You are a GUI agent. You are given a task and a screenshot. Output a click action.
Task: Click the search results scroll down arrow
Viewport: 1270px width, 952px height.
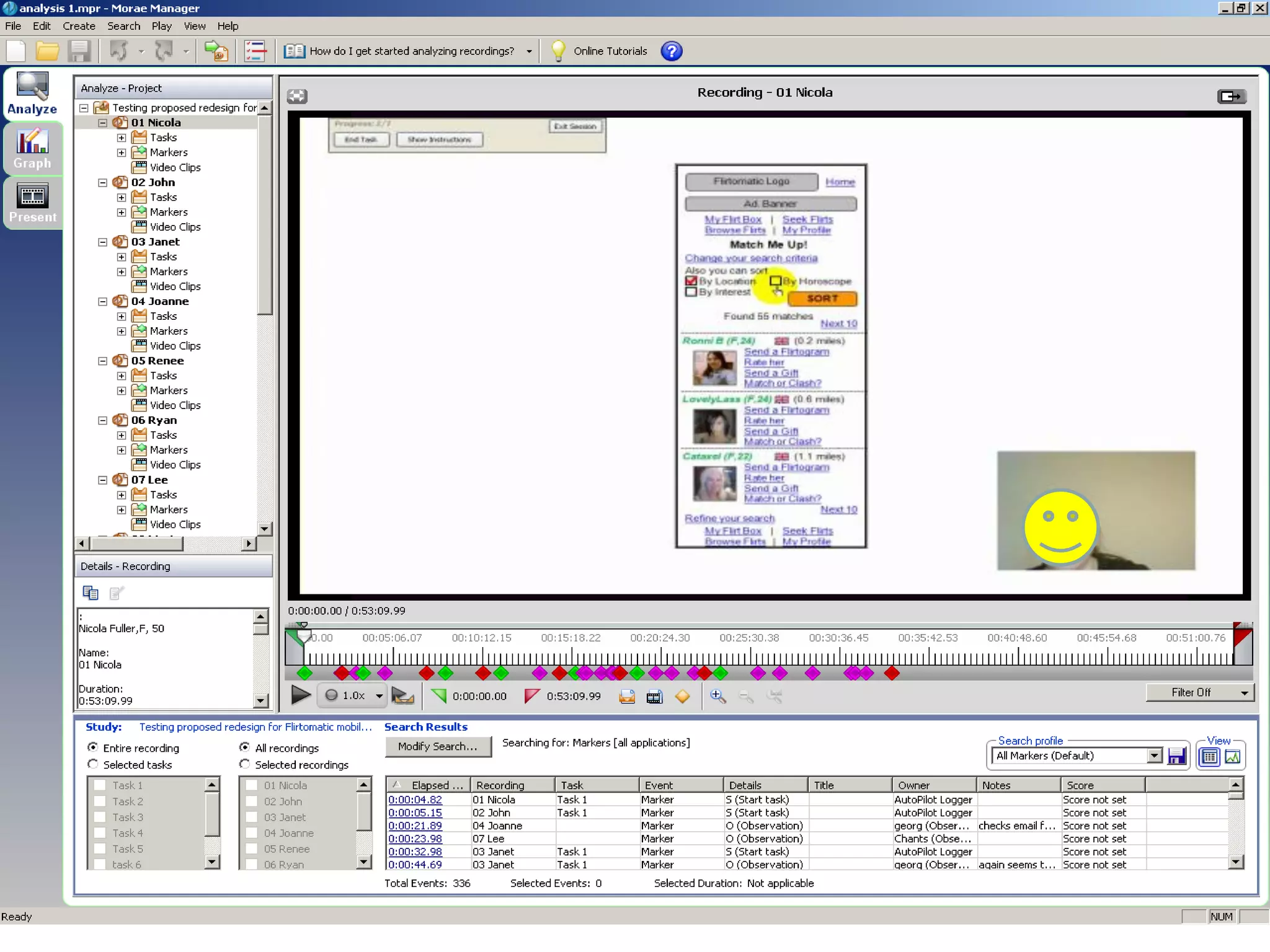pos(1236,862)
